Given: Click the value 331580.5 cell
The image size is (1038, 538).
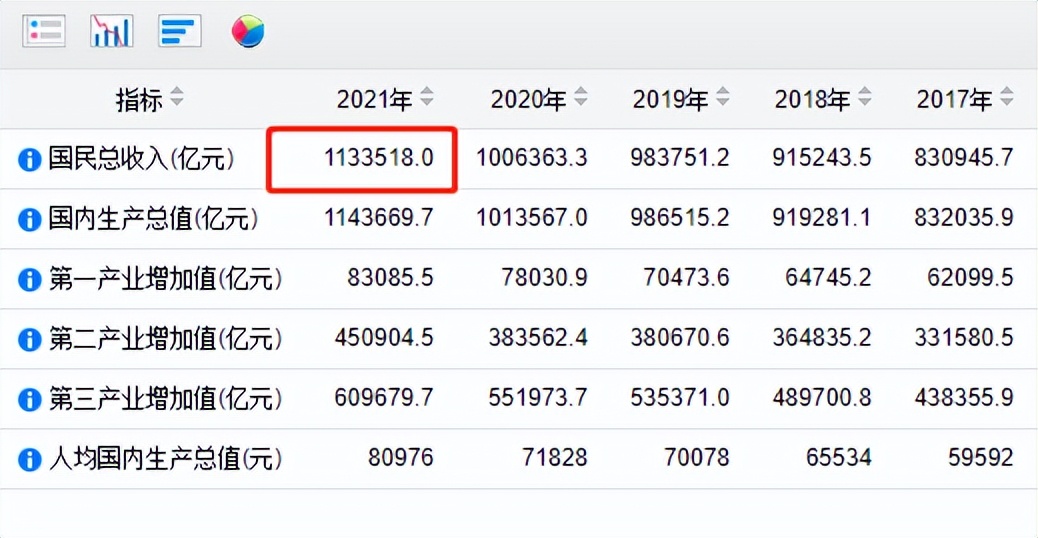Looking at the screenshot, I should tap(963, 337).
